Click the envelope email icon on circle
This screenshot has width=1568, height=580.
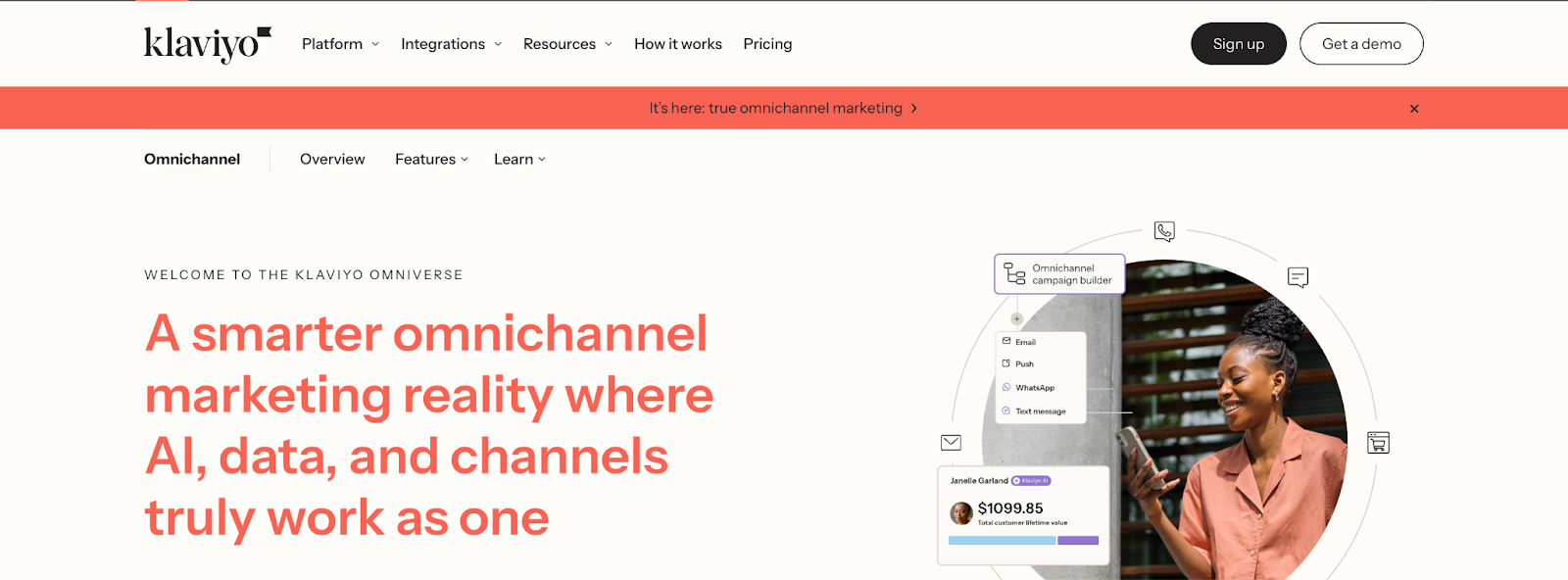point(951,443)
